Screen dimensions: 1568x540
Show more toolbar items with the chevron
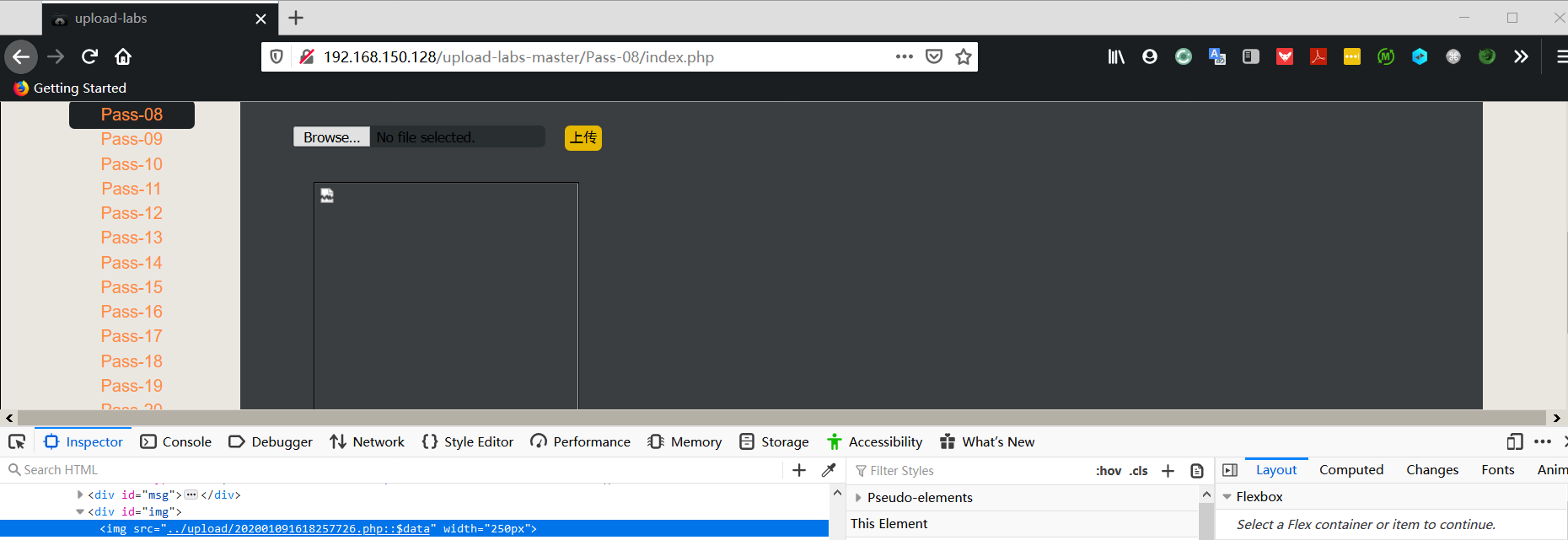[x=1521, y=56]
